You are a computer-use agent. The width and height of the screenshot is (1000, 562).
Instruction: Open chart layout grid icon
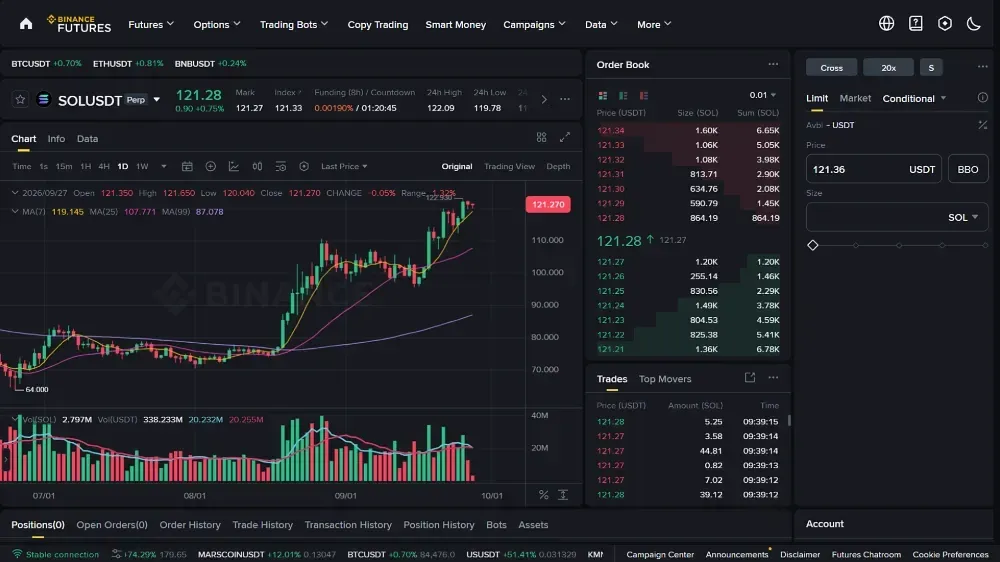(x=541, y=137)
